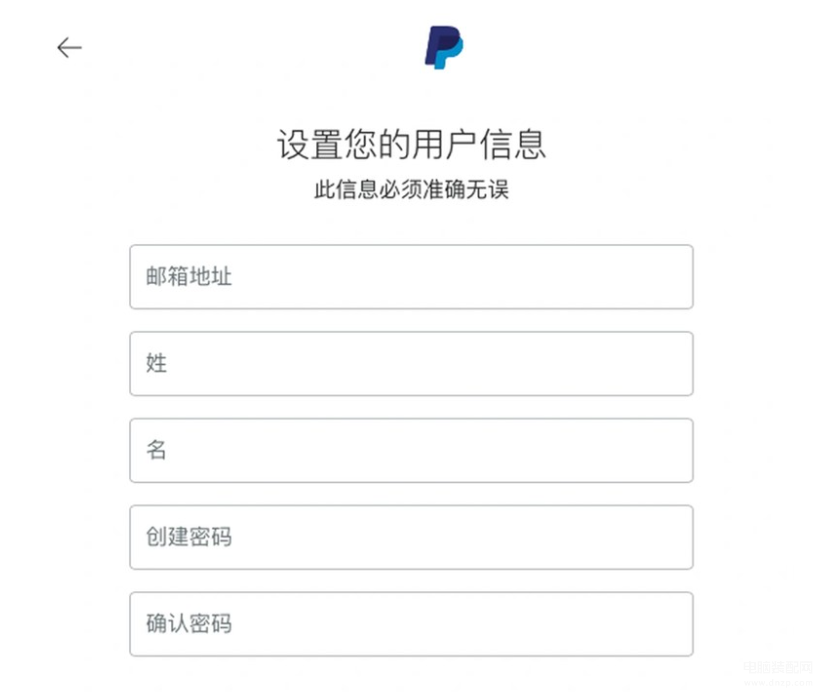Click the 设置您的用户信息 heading
The image size is (823, 696).
point(411,145)
